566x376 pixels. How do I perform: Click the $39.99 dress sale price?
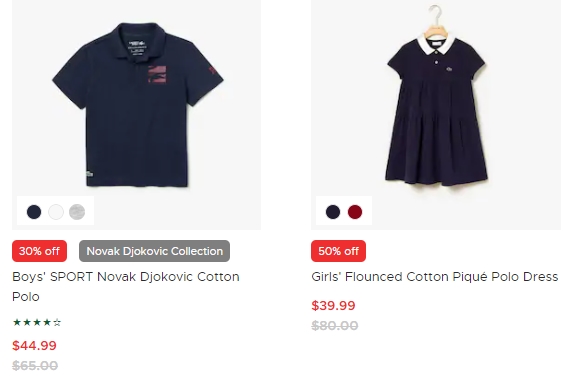pos(333,306)
